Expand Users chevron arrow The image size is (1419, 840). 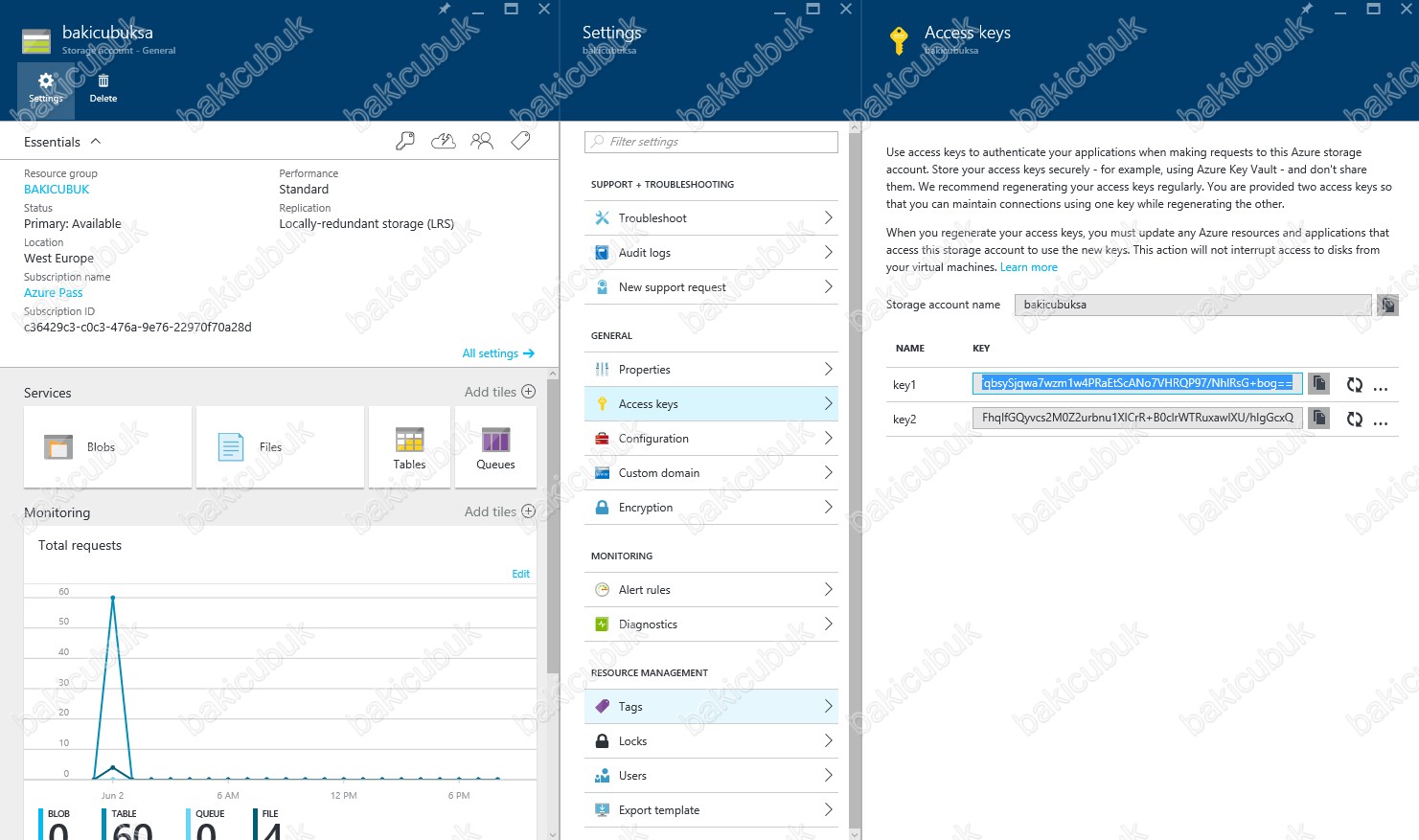pos(829,776)
